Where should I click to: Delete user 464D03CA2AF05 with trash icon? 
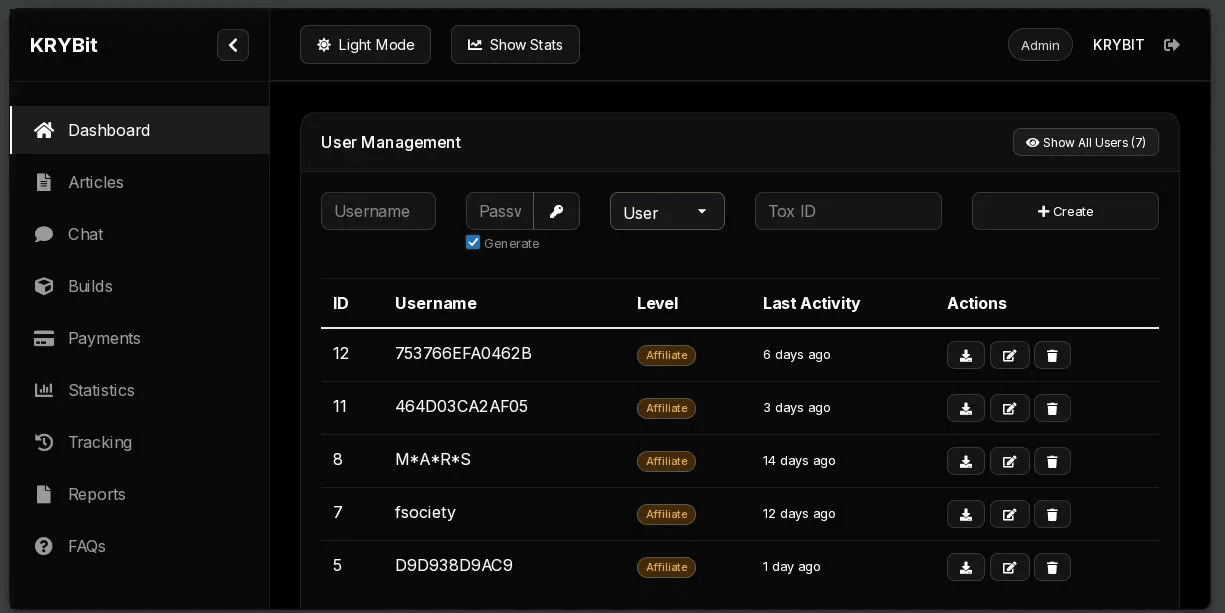tap(1052, 408)
